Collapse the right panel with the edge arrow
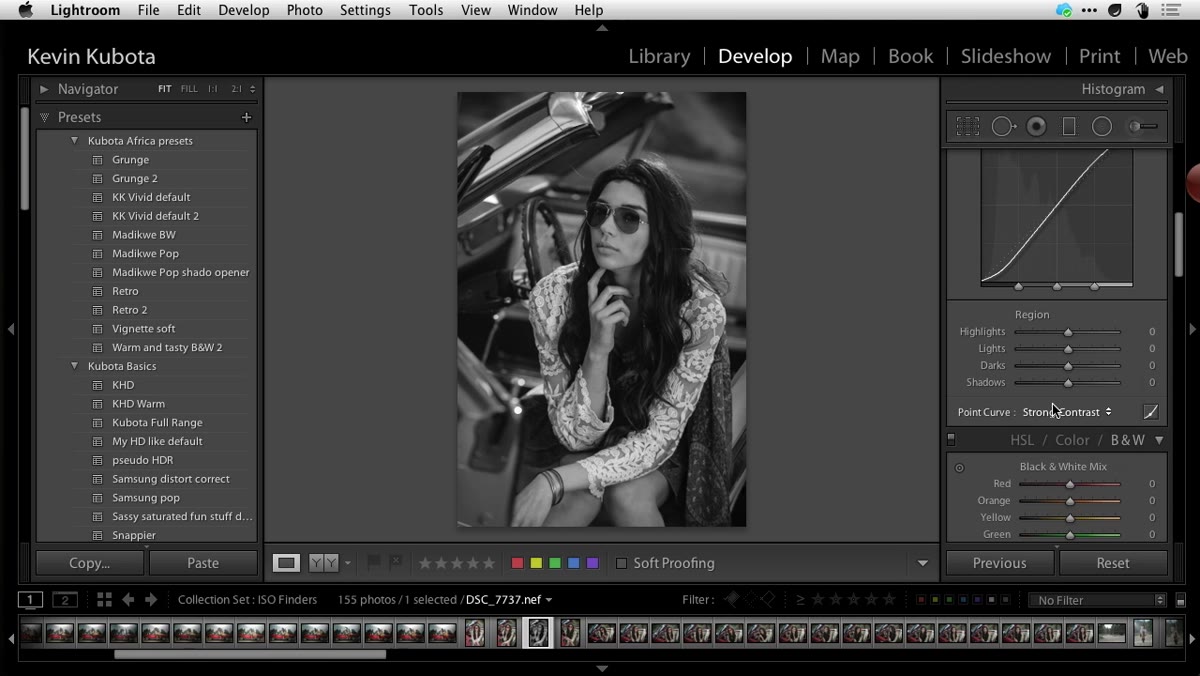This screenshot has width=1200, height=676. (1192, 329)
